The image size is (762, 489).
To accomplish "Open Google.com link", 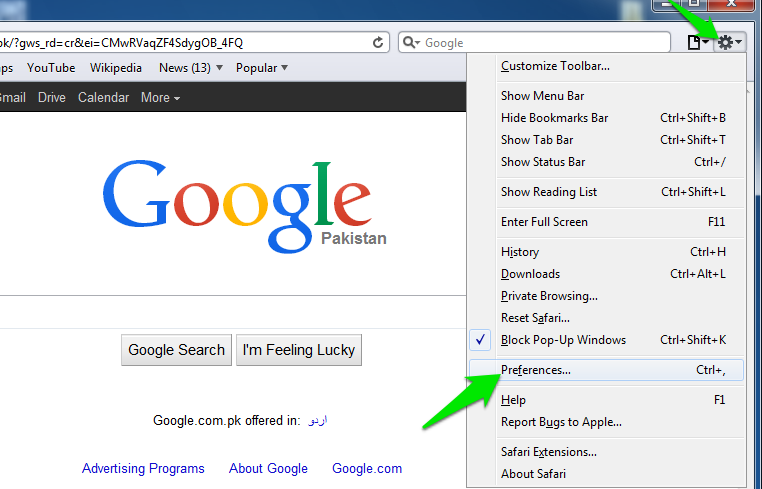I will tap(367, 468).
